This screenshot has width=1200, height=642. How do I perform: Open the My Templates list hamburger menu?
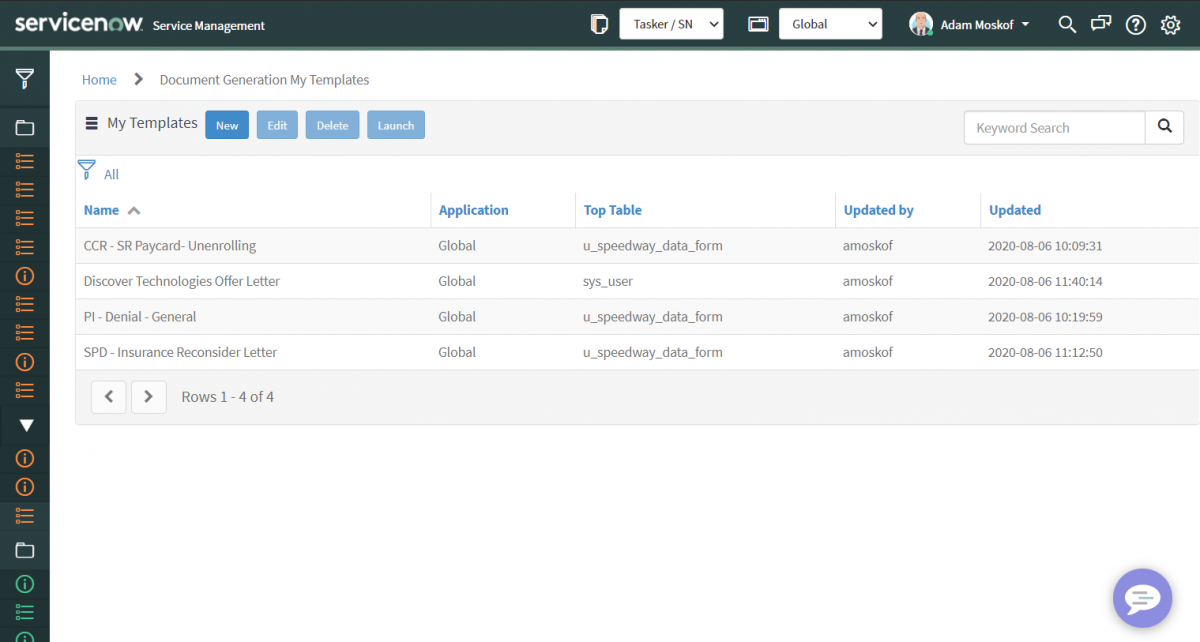(x=91, y=123)
